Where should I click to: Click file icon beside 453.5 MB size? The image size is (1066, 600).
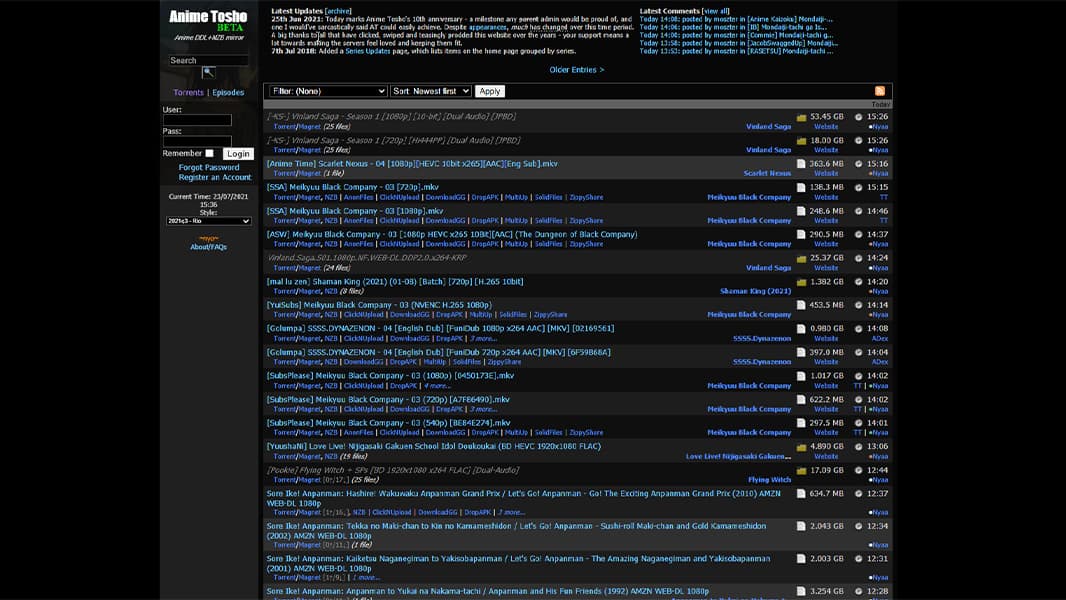tap(801, 305)
